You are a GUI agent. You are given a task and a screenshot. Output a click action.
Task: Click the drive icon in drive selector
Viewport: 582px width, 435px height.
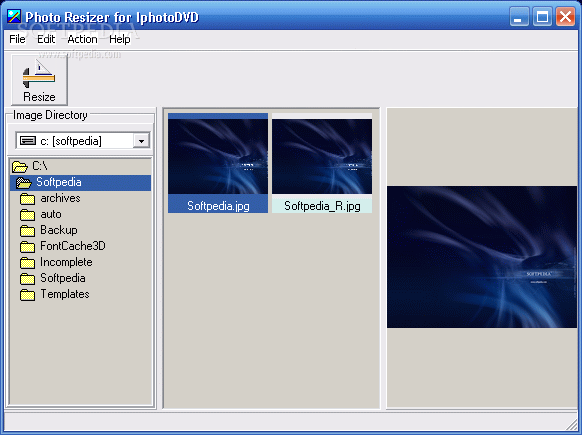[x=28, y=141]
